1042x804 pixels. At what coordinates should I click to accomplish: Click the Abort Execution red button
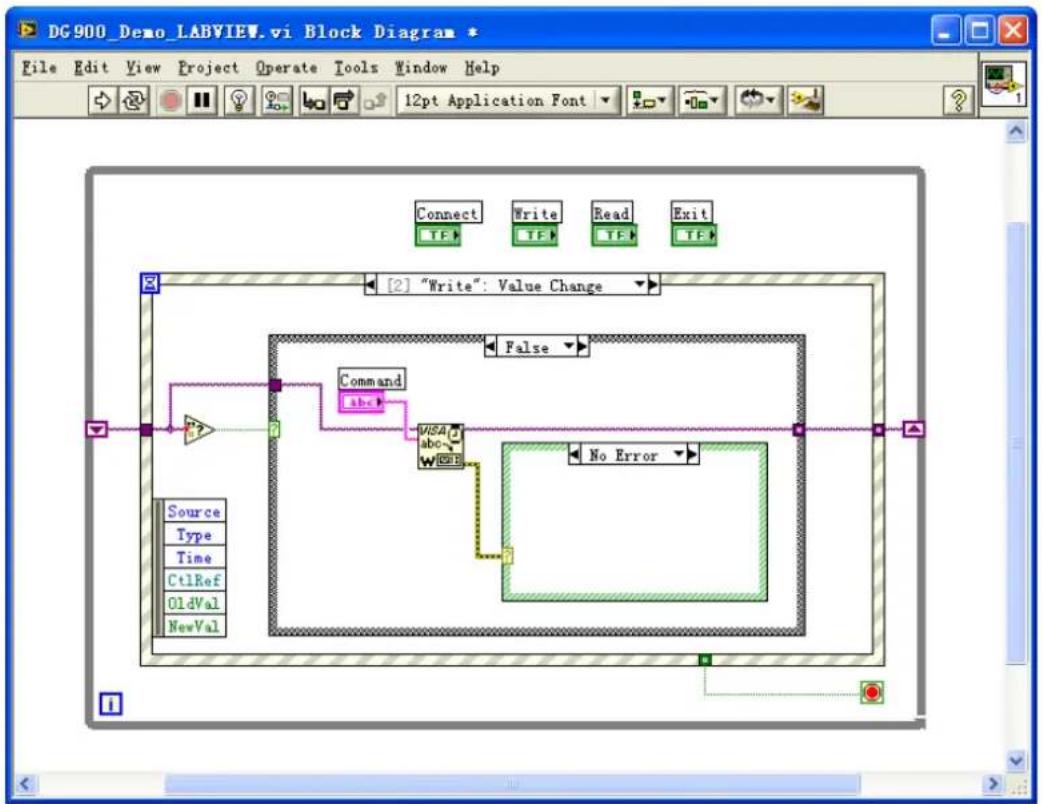click(x=171, y=101)
